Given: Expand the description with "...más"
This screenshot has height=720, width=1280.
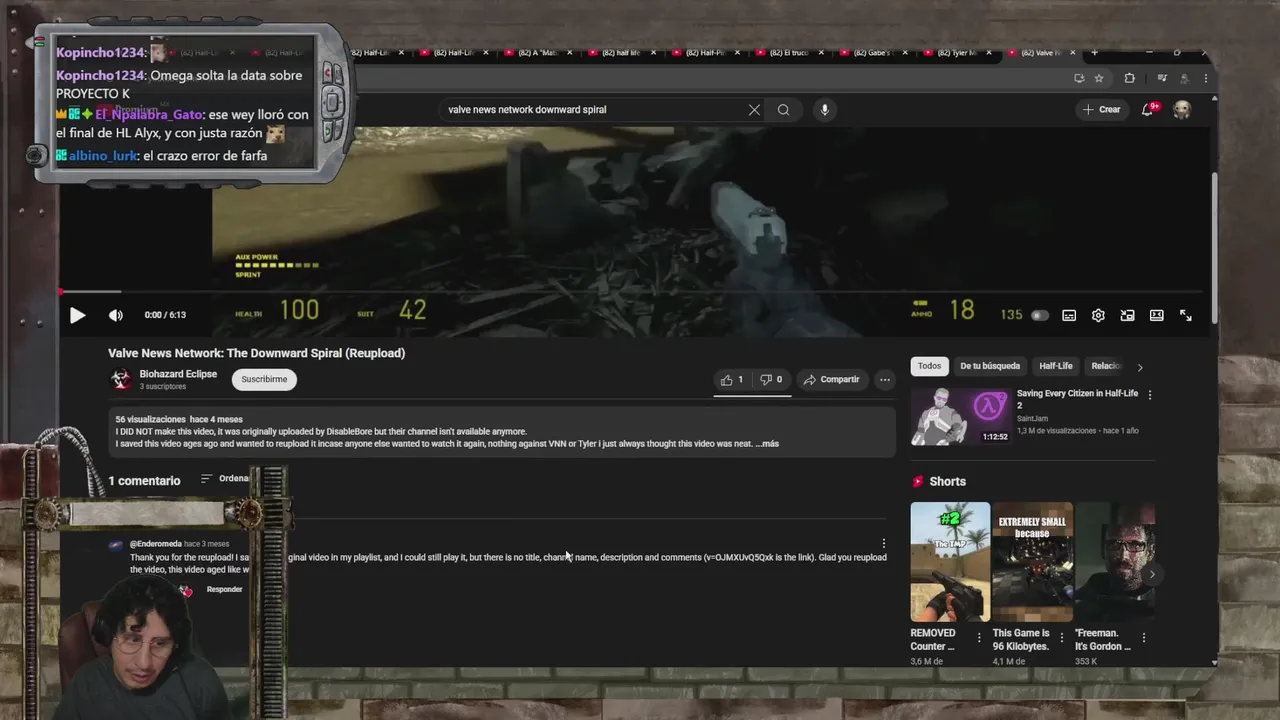Looking at the screenshot, I should [767, 443].
